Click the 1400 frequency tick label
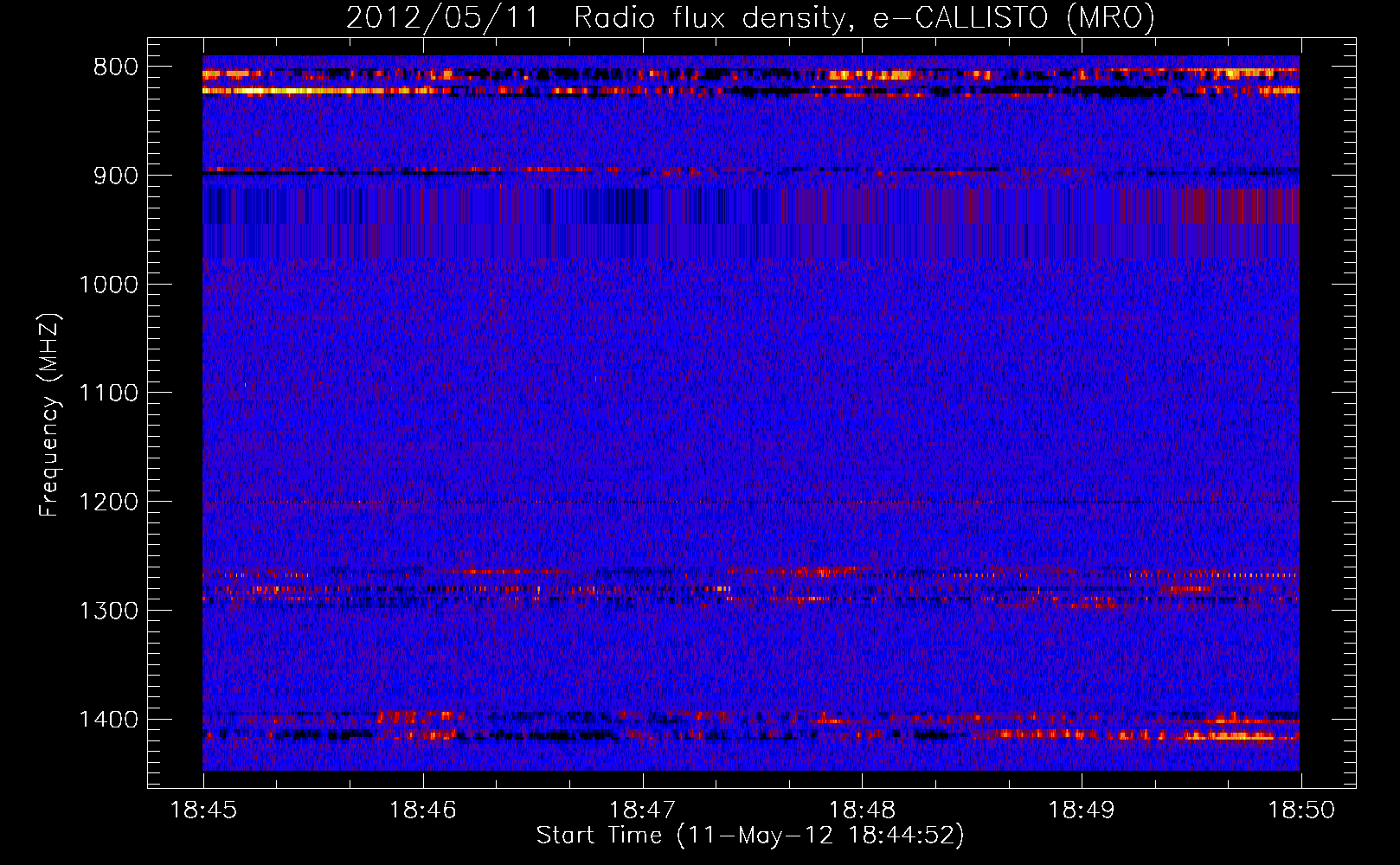1400x865 pixels. coord(108,720)
